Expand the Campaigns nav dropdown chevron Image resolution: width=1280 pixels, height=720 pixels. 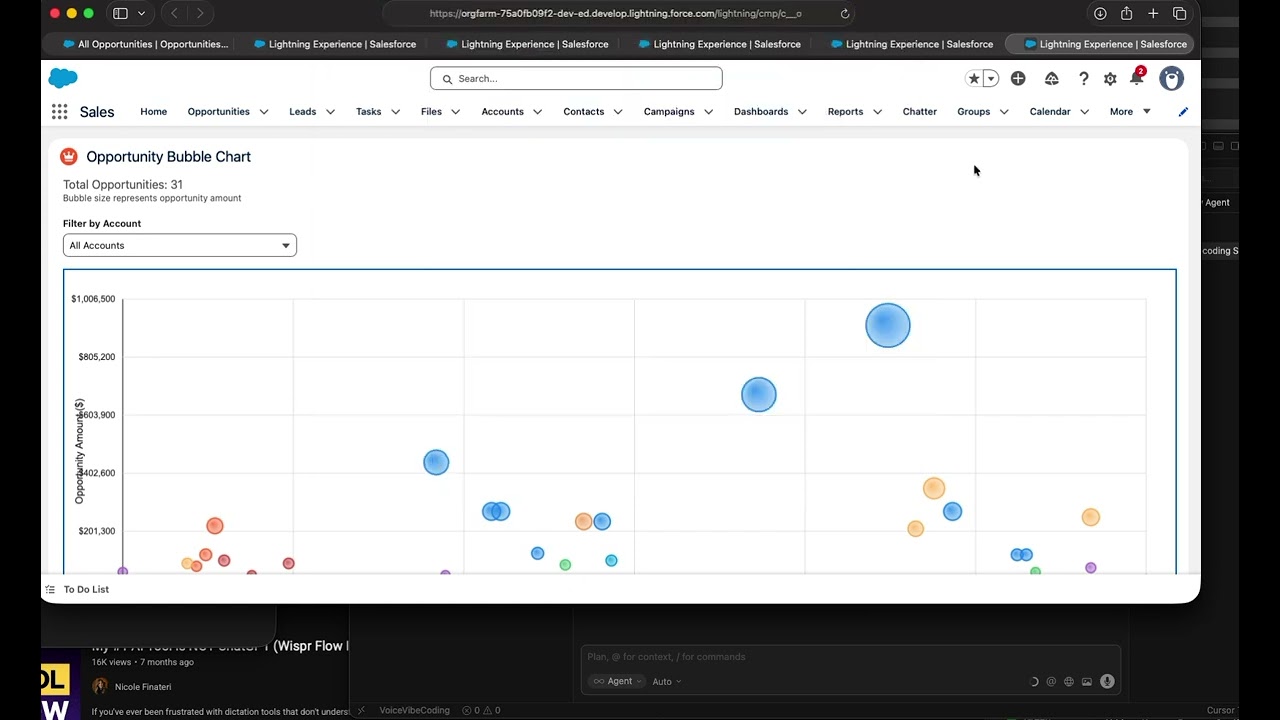708,112
